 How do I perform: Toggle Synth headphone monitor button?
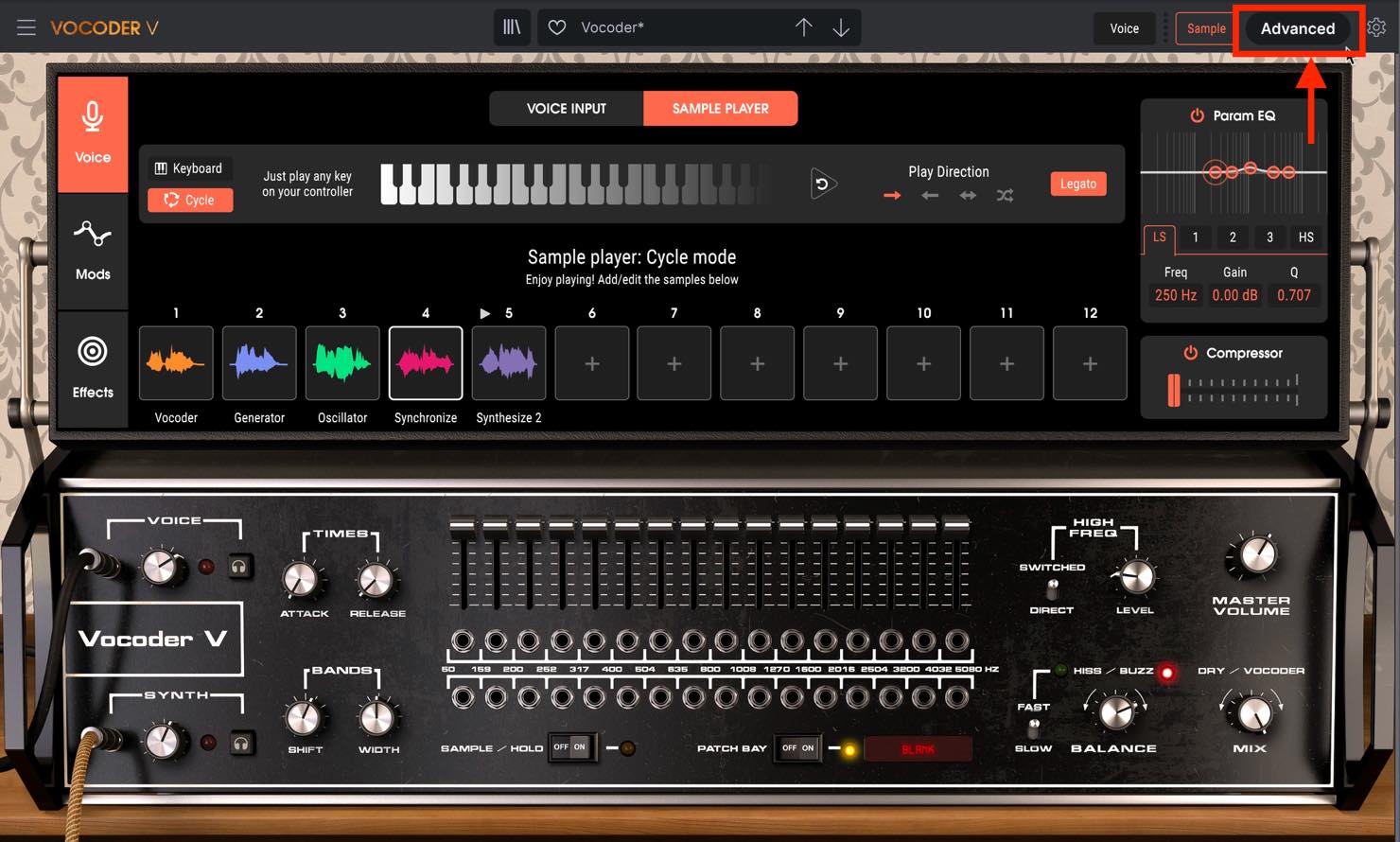coord(241,744)
